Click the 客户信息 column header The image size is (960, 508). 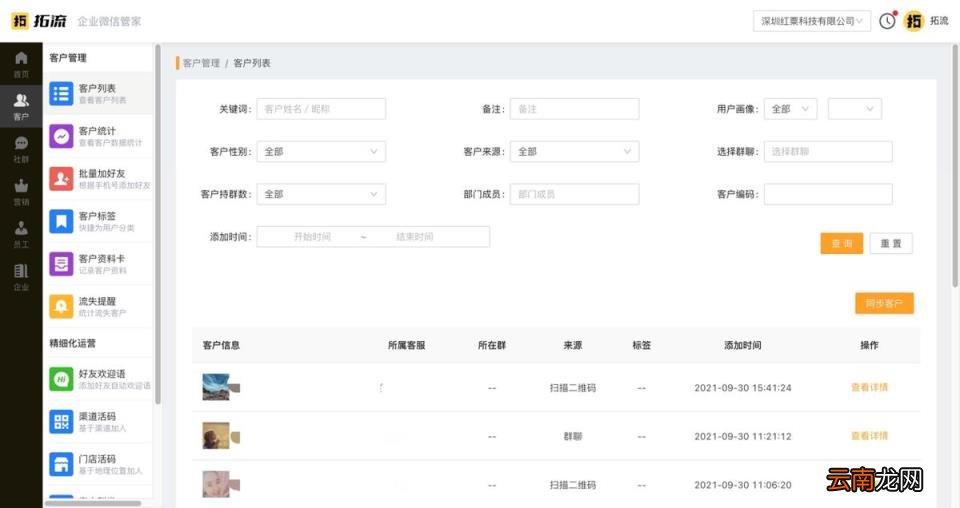(x=221, y=345)
